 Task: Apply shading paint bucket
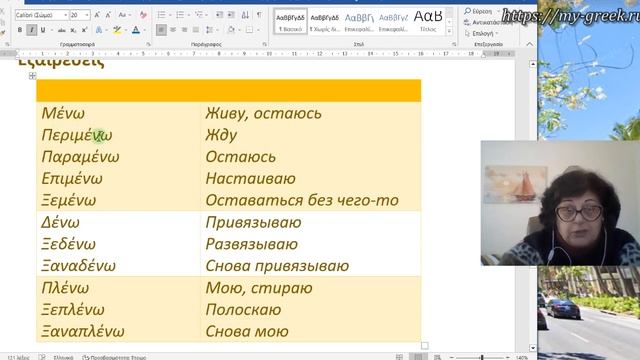[231, 30]
